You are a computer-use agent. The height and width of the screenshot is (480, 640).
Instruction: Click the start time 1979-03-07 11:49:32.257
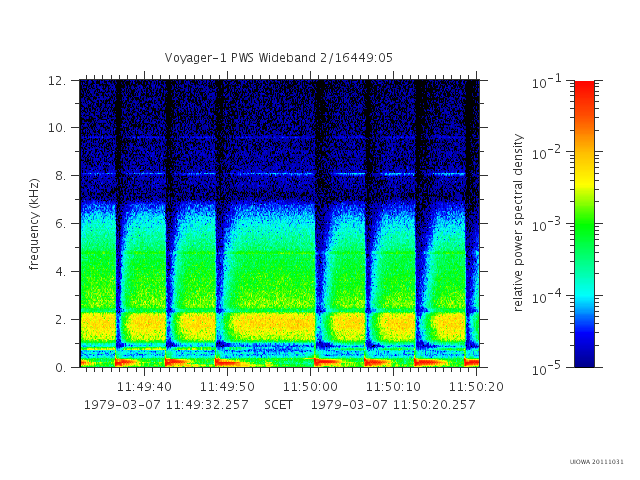pyautogui.click(x=166, y=405)
